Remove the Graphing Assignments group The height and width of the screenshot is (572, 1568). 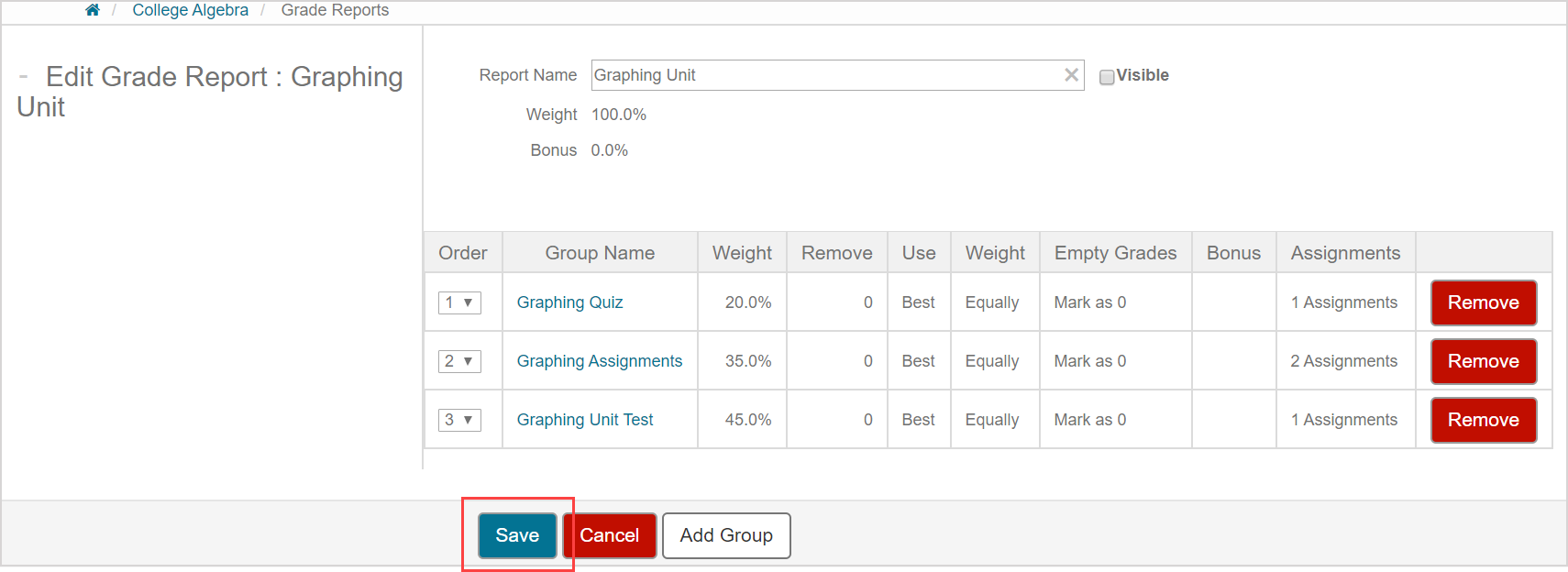pos(1483,361)
